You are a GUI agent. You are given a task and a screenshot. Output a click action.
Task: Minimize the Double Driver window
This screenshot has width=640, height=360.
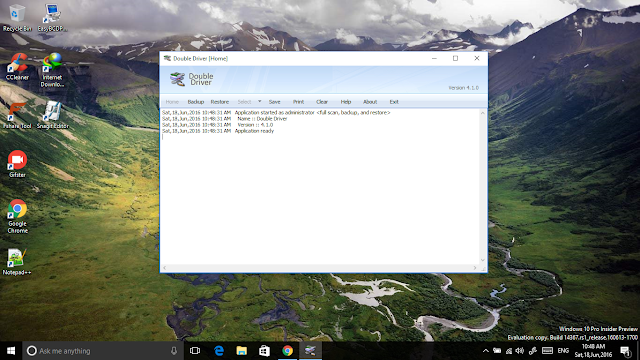click(434, 58)
